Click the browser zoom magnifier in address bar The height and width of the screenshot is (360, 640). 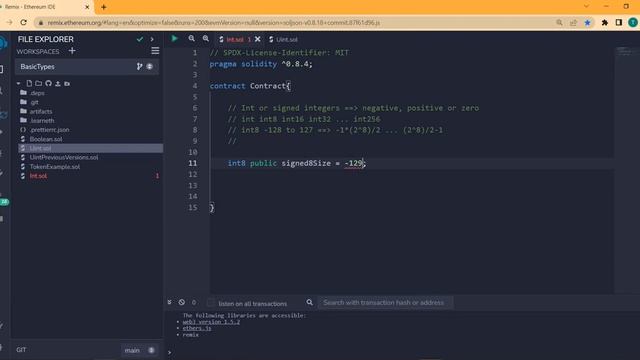click(559, 23)
